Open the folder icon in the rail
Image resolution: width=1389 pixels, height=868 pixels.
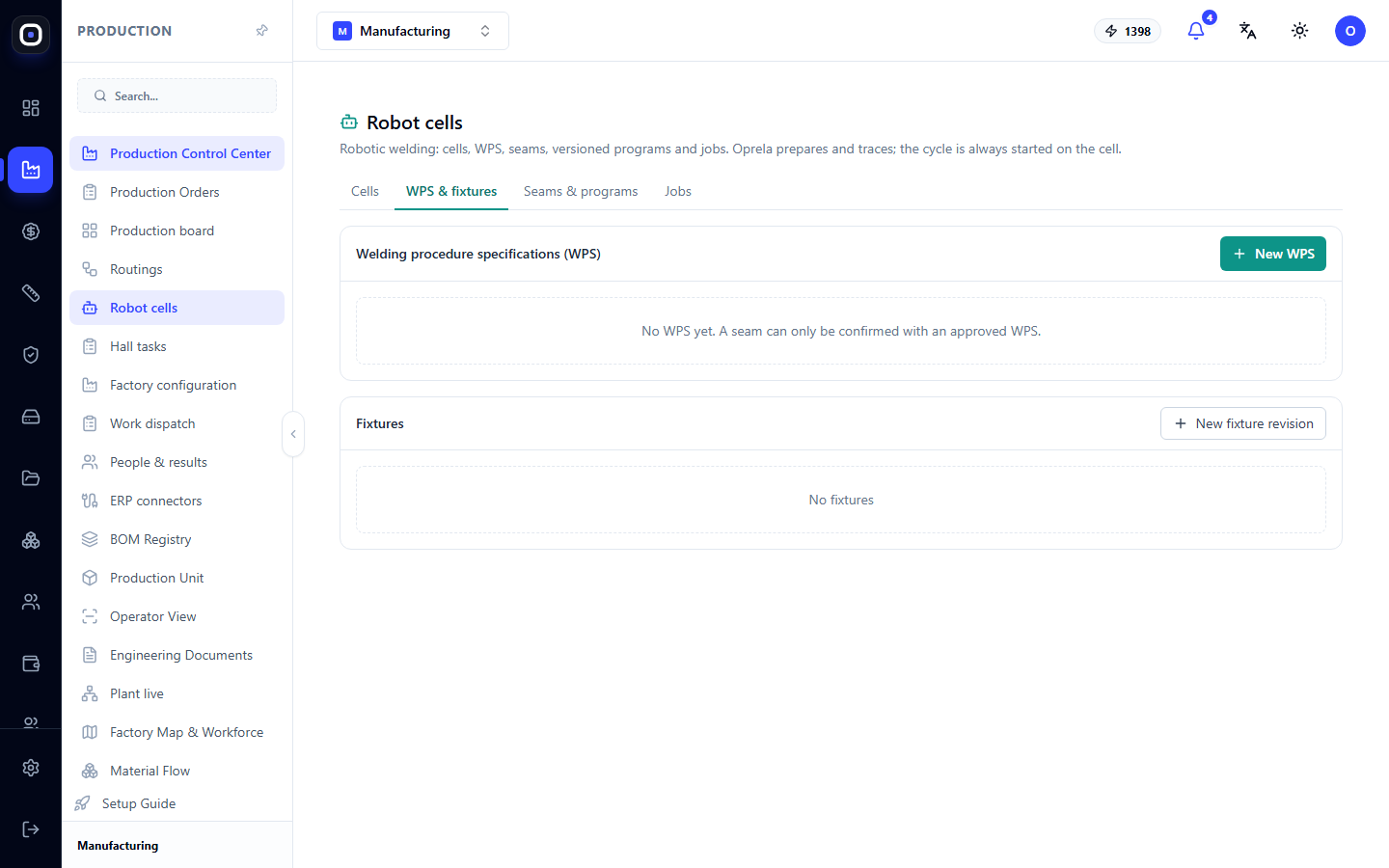tap(31, 478)
